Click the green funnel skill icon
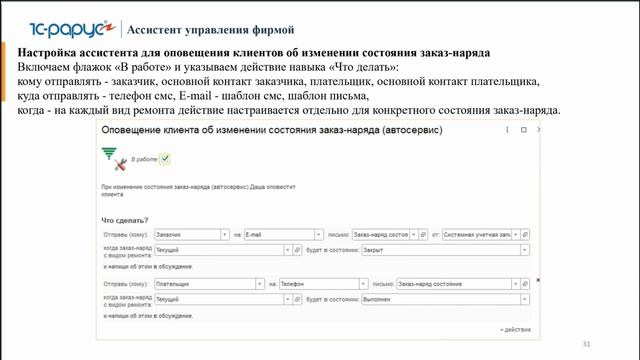 tap(109, 153)
